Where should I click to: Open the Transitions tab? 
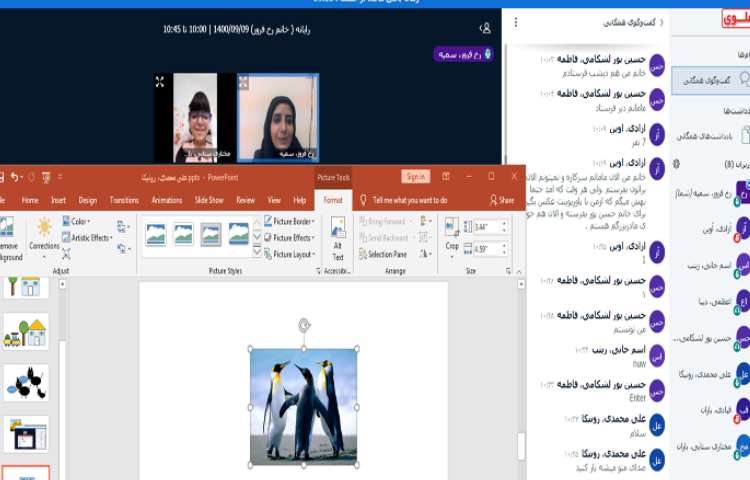click(x=124, y=200)
